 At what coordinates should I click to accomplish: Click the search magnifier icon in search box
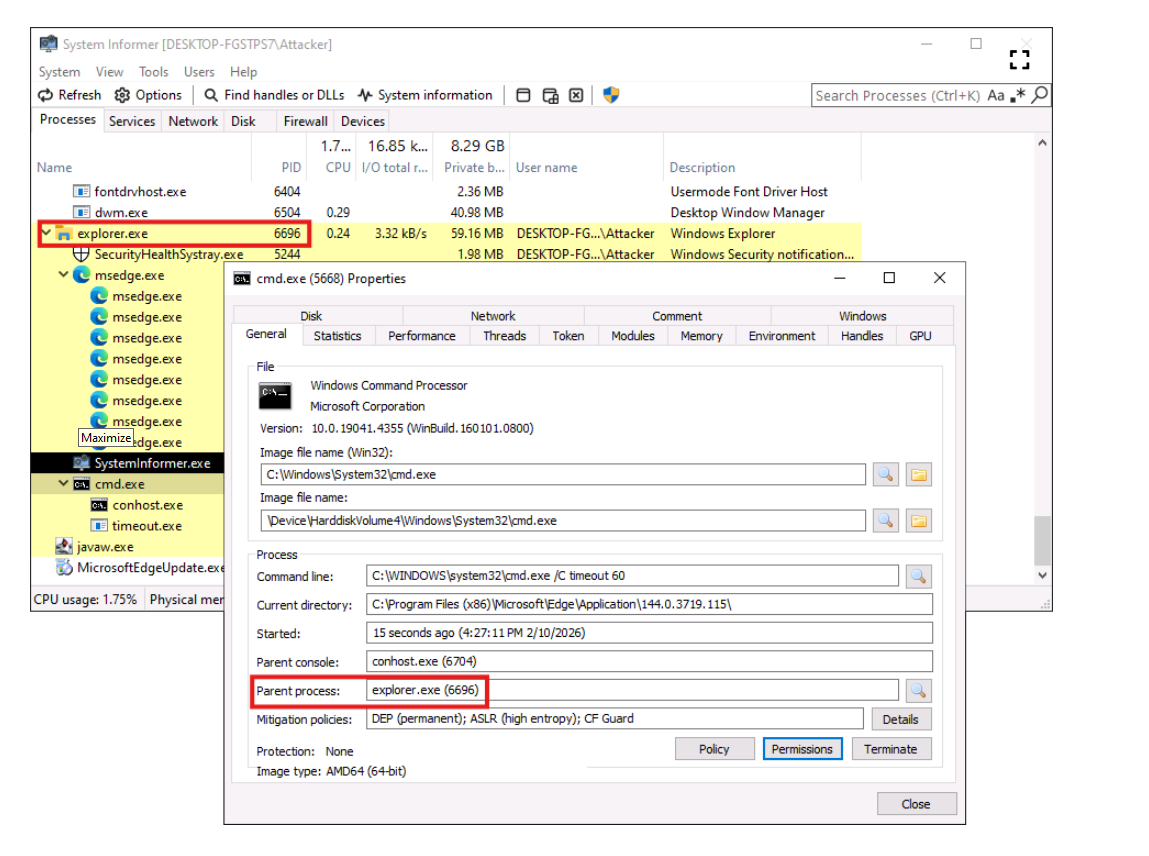point(1039,95)
